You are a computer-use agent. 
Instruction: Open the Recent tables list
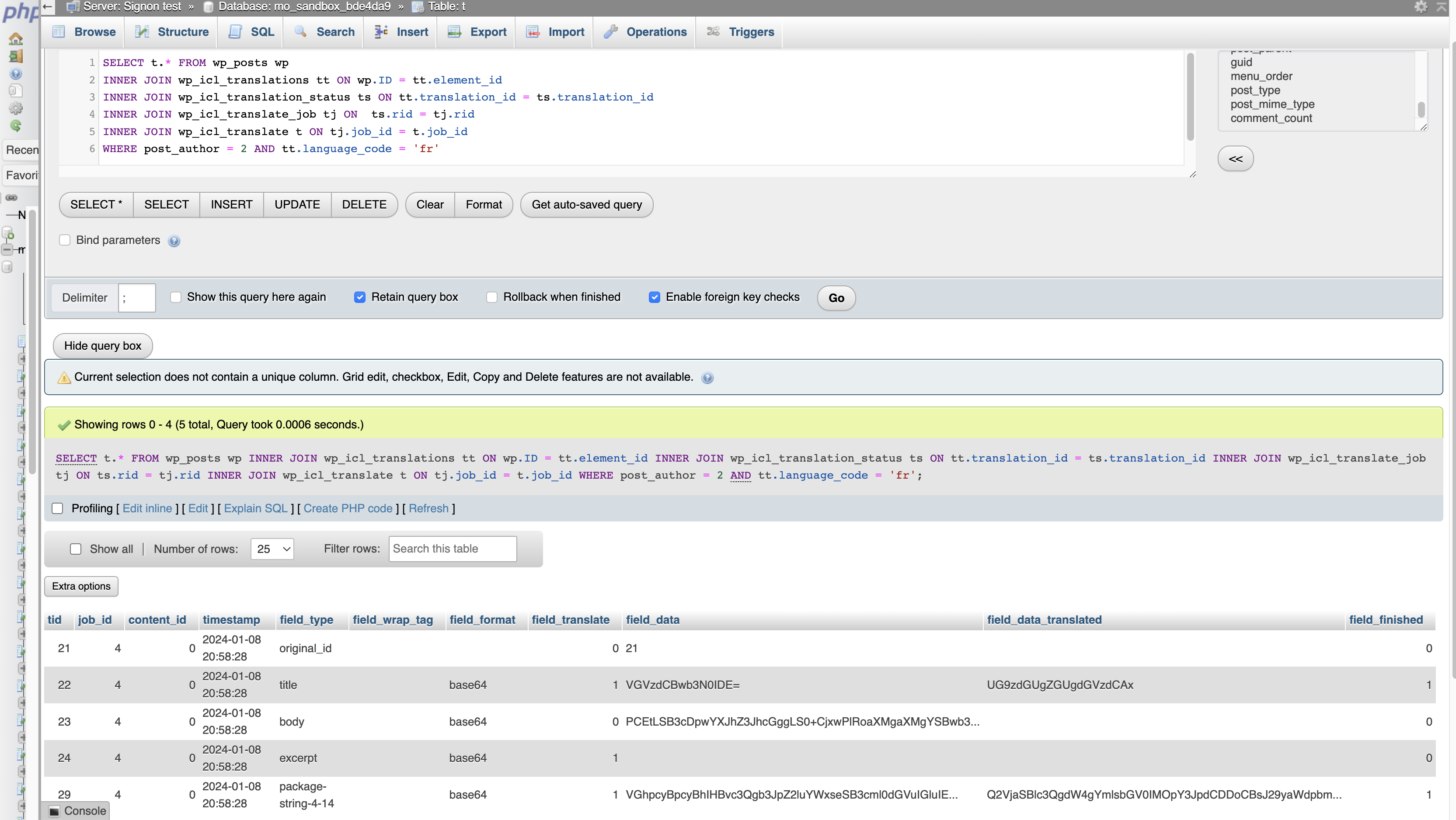(21, 150)
